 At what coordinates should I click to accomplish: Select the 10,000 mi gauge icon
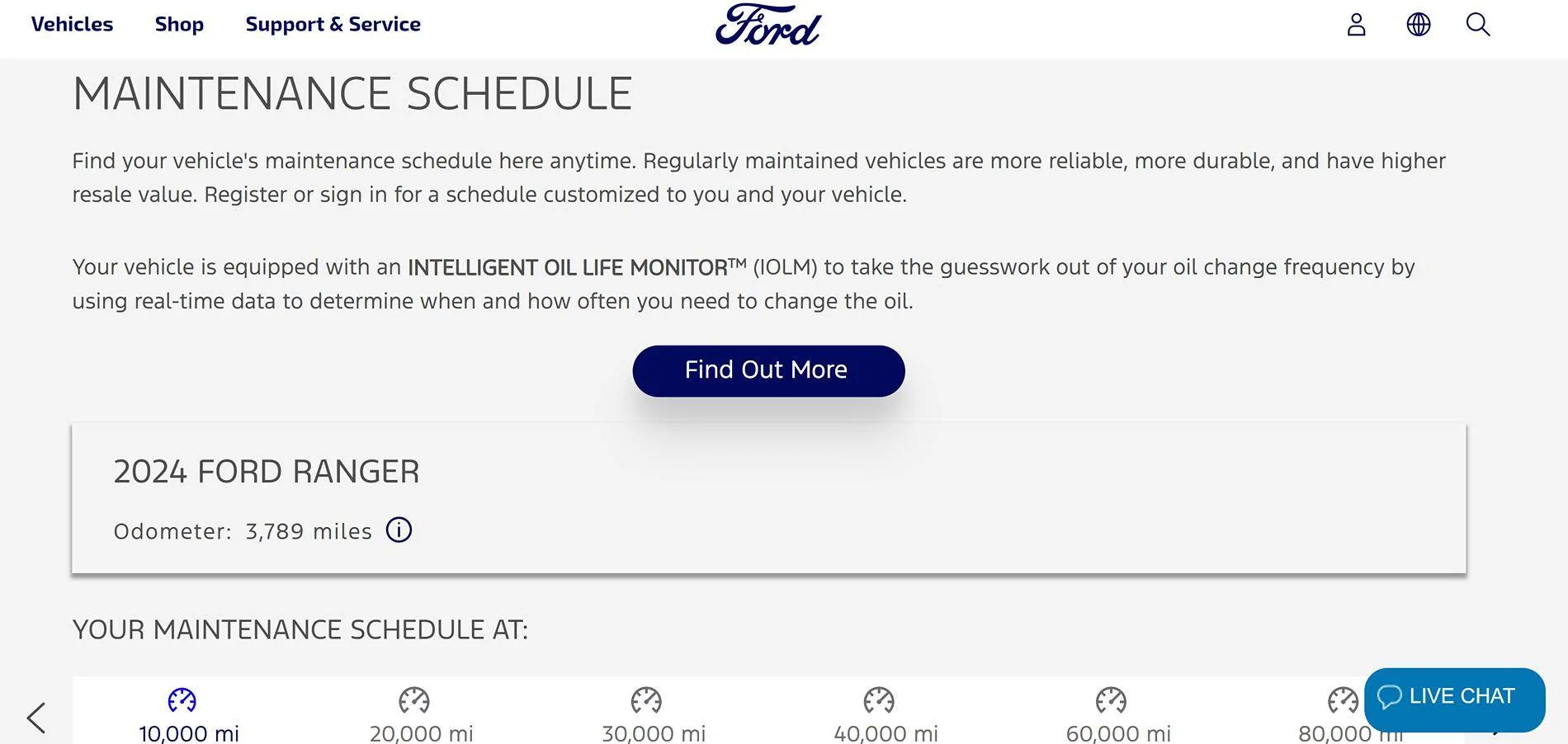[x=182, y=700]
